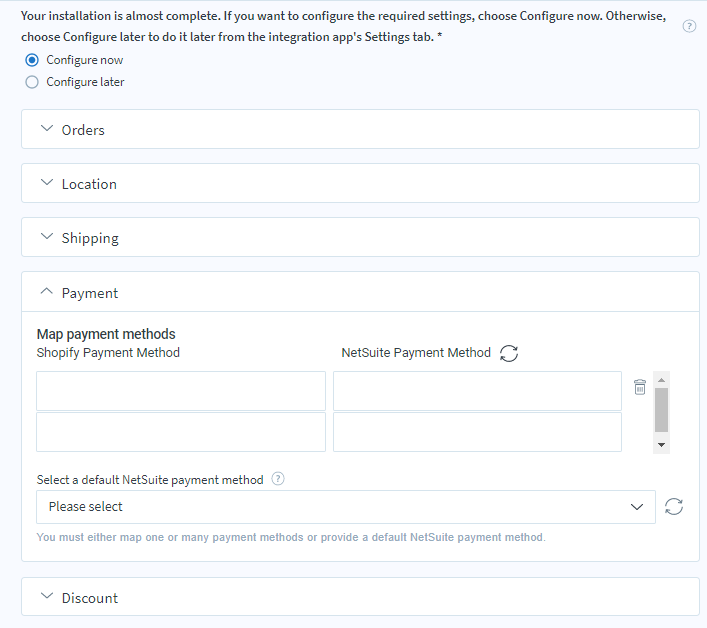Expand the Discount section
707x628 pixels.
tap(360, 597)
